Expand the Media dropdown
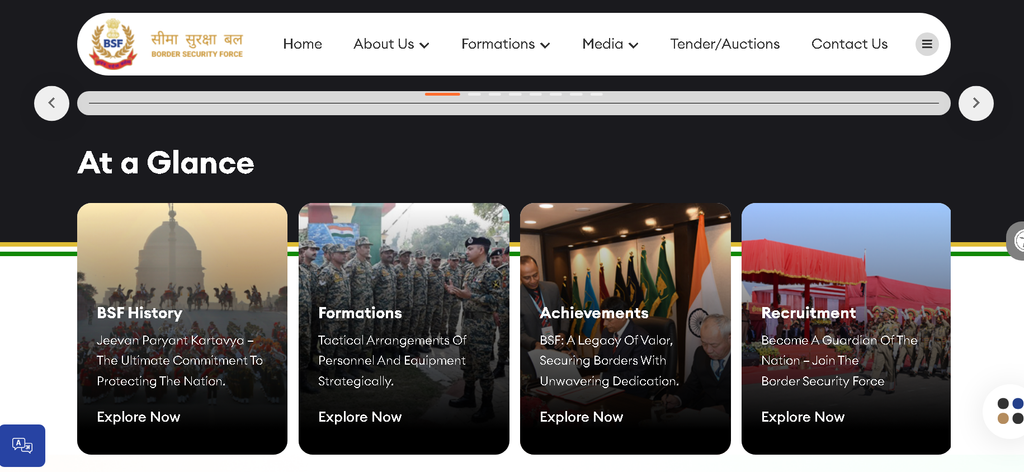This screenshot has width=1024, height=472. coord(610,44)
